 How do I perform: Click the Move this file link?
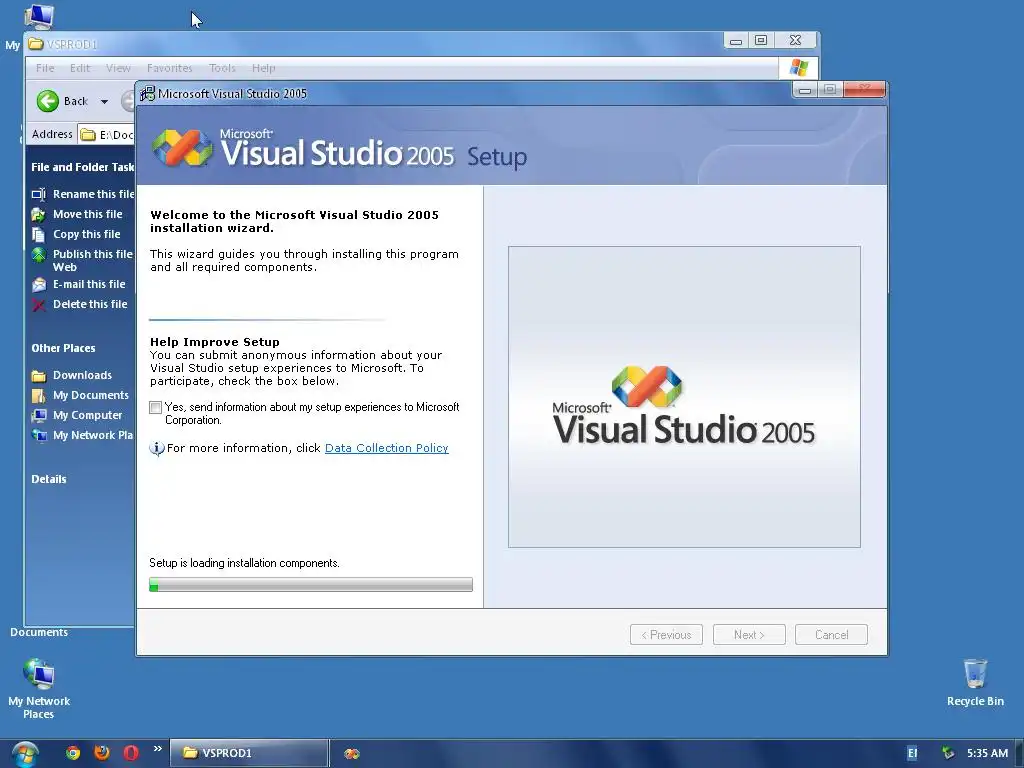pyautogui.click(x=88, y=214)
